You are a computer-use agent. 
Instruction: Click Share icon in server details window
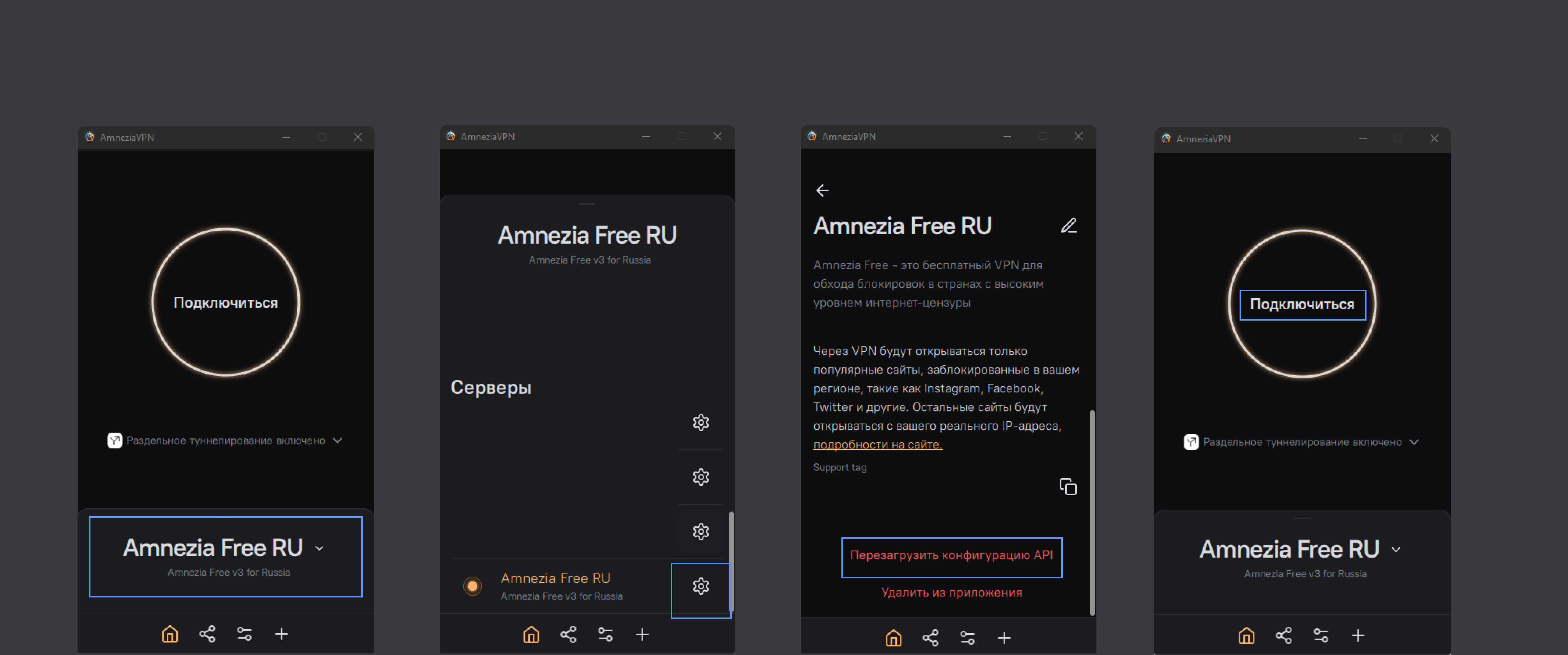click(931, 638)
